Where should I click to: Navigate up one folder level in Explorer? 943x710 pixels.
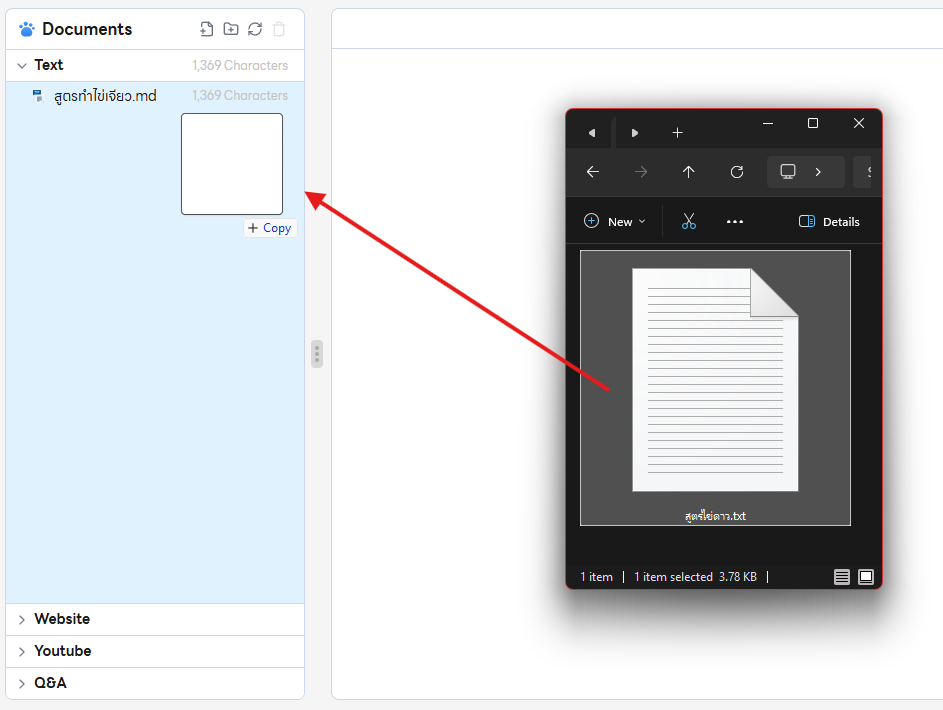[688, 172]
